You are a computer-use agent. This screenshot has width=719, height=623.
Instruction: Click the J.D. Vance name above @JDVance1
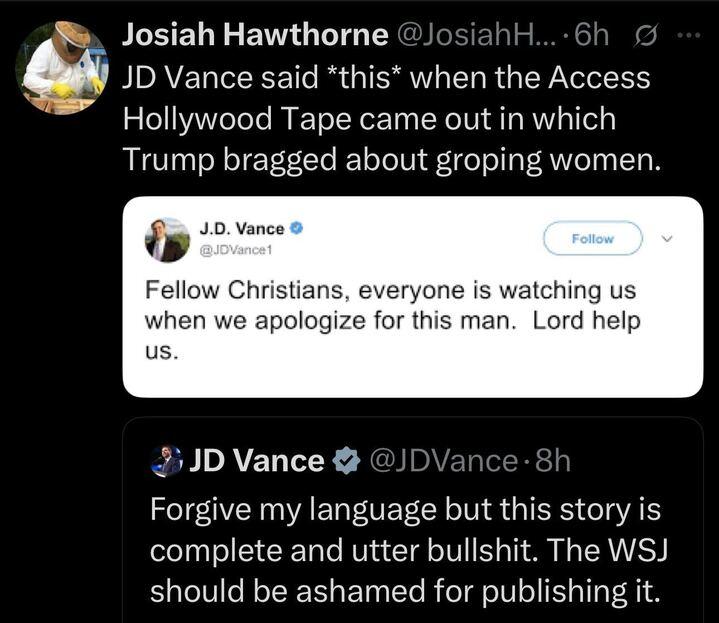[242, 229]
